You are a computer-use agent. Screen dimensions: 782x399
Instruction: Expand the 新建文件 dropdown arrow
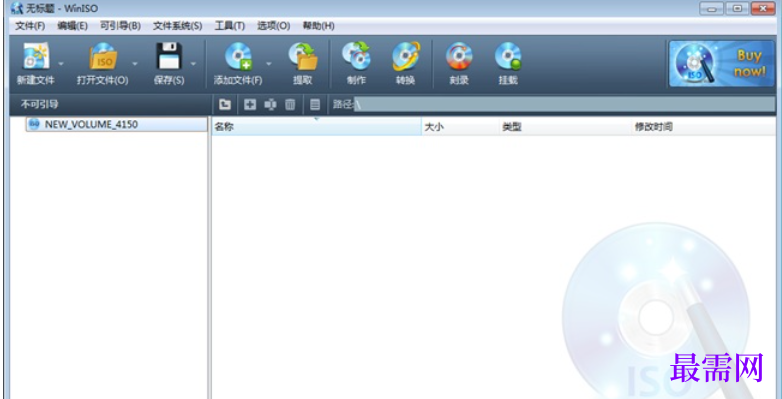61,63
